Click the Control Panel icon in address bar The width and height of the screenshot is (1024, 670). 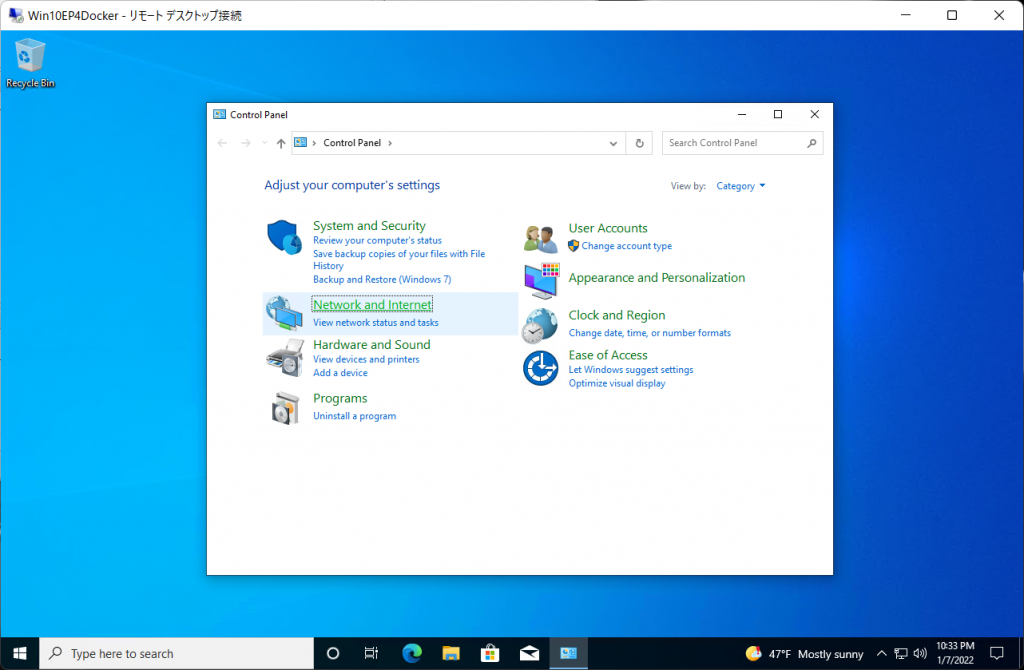click(300, 142)
